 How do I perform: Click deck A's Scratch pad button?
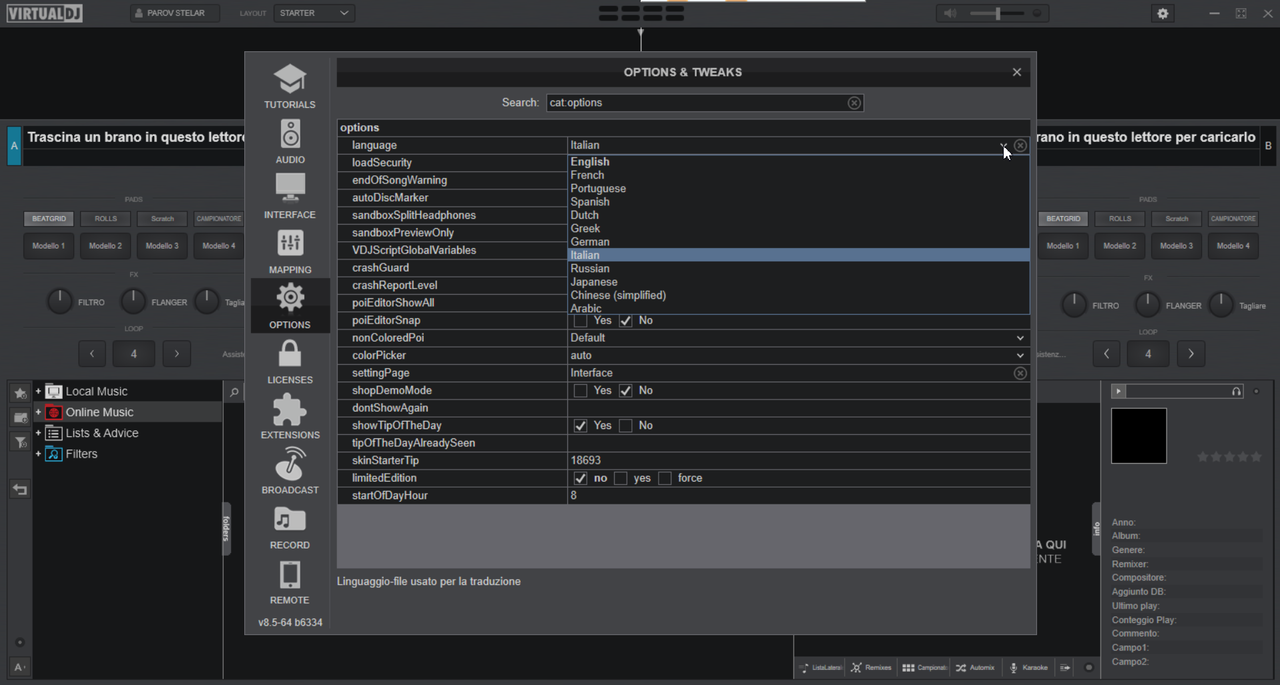coord(163,218)
